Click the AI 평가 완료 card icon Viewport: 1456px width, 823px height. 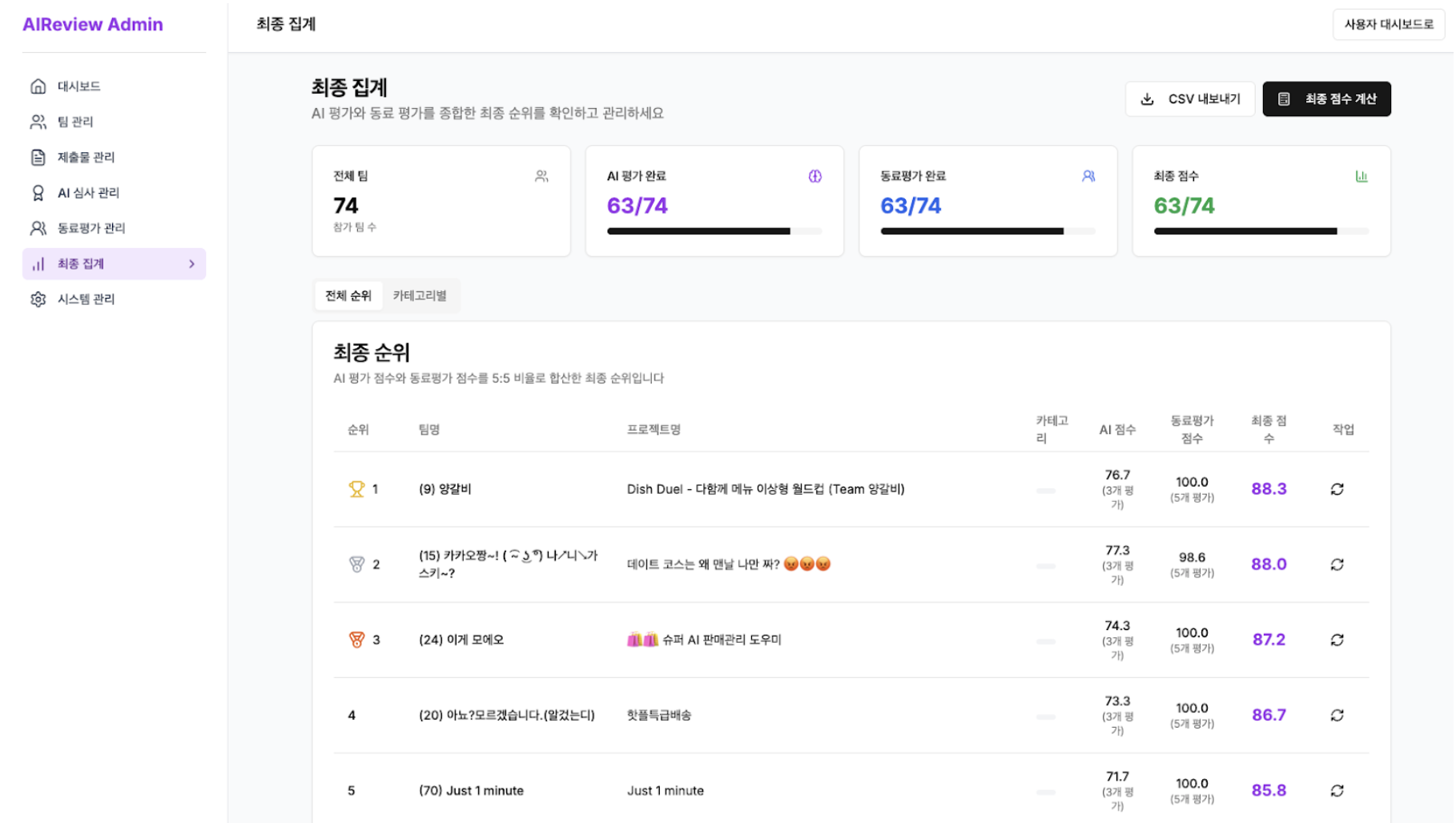click(x=815, y=176)
